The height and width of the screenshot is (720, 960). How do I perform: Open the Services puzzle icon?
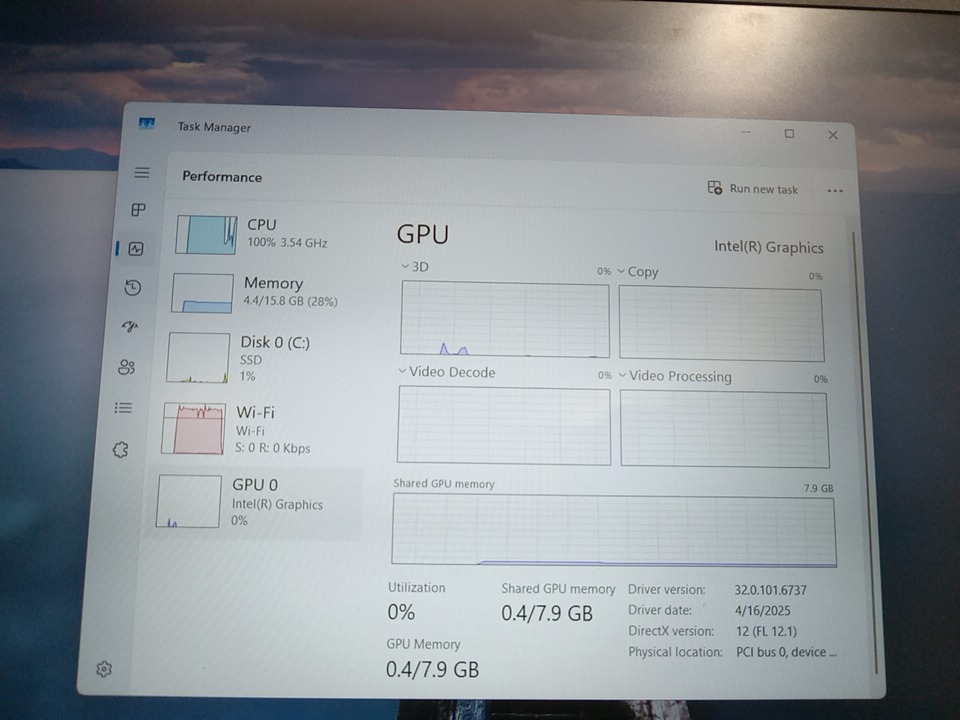tap(120, 450)
